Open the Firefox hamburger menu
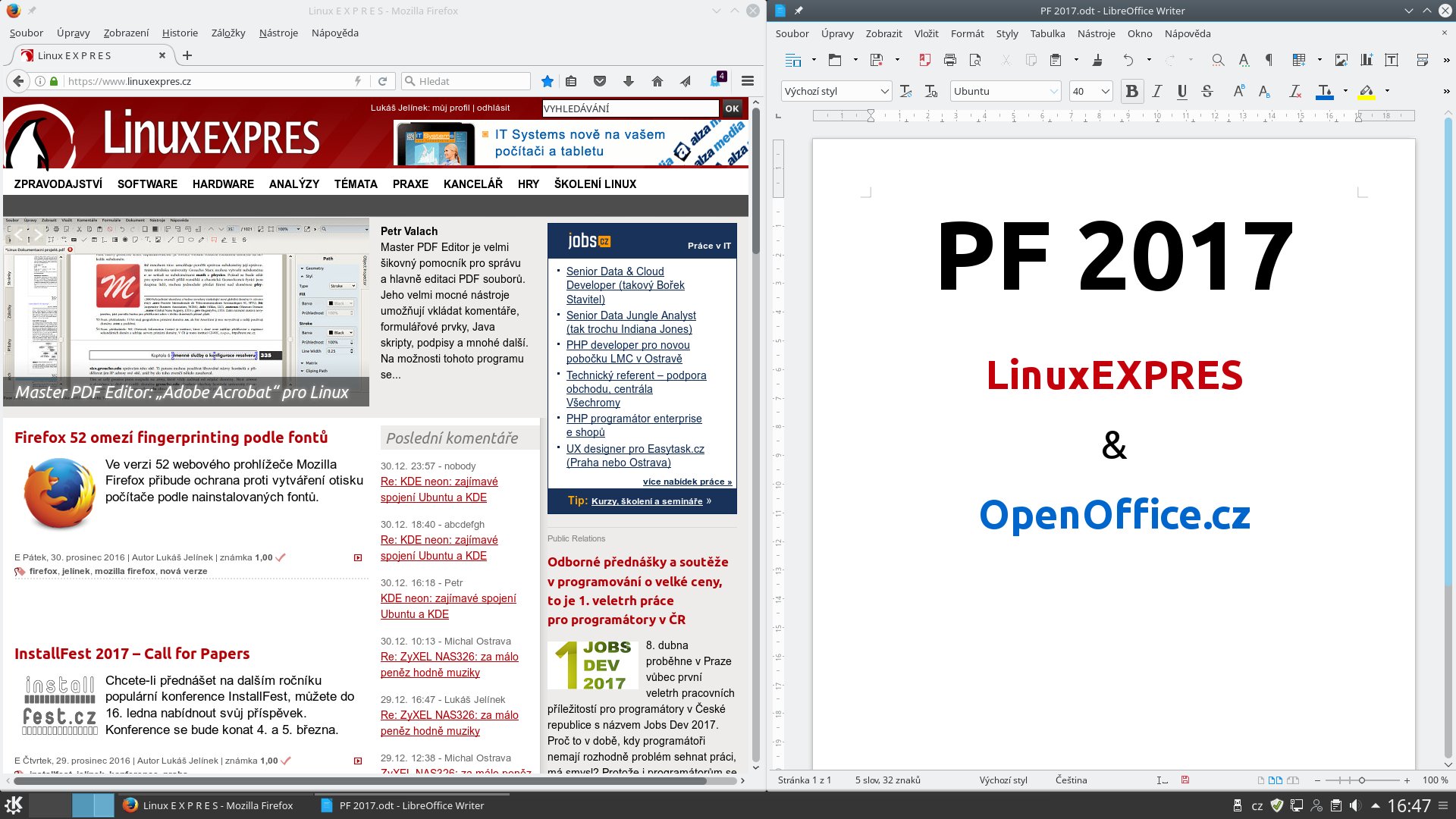1456x819 pixels. pyautogui.click(x=748, y=81)
